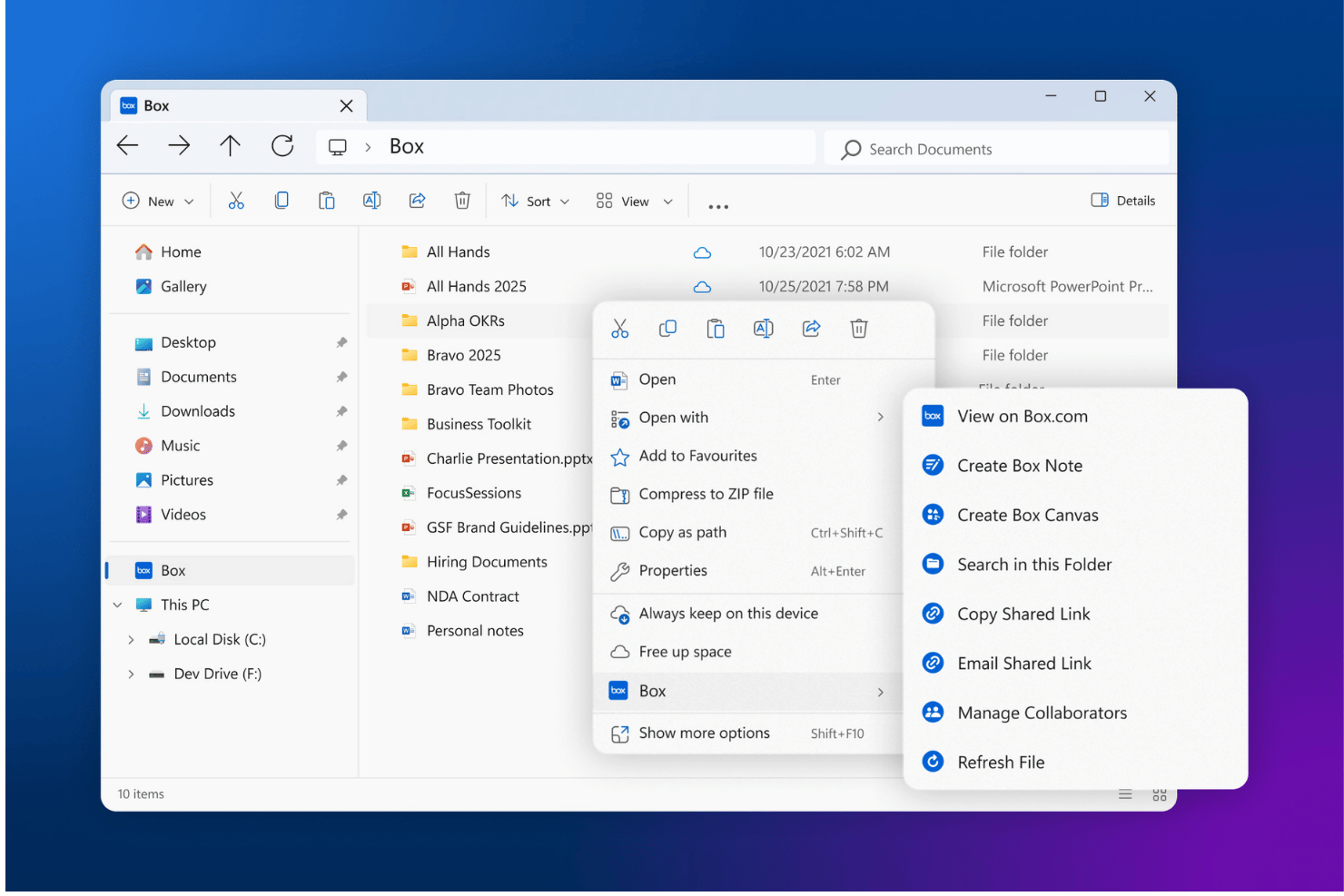
Task: Click the Paste icon in the context menu
Action: 716,329
